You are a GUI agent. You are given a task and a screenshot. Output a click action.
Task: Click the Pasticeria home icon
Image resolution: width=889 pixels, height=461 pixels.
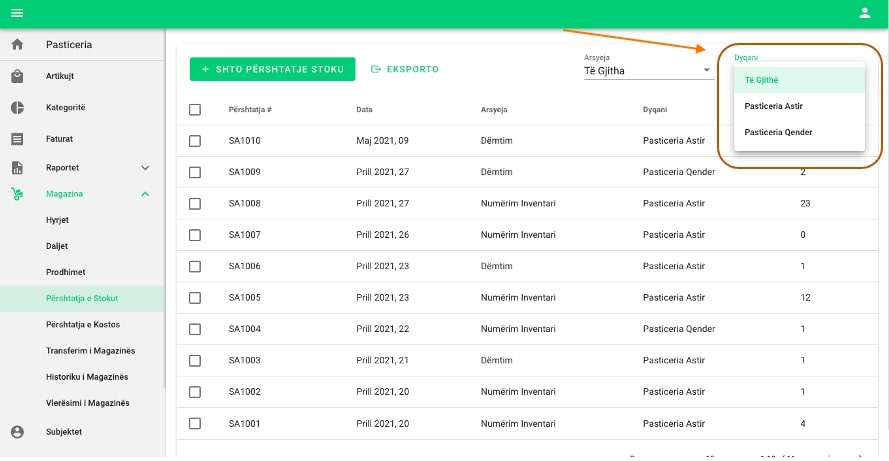(x=17, y=45)
